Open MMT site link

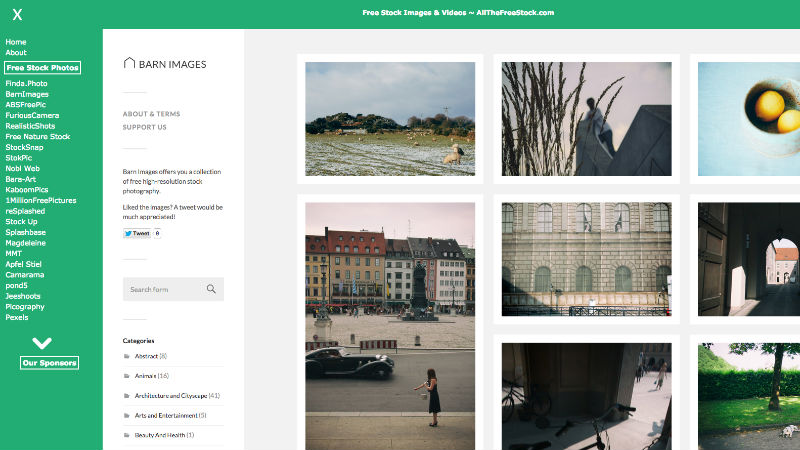point(14,253)
